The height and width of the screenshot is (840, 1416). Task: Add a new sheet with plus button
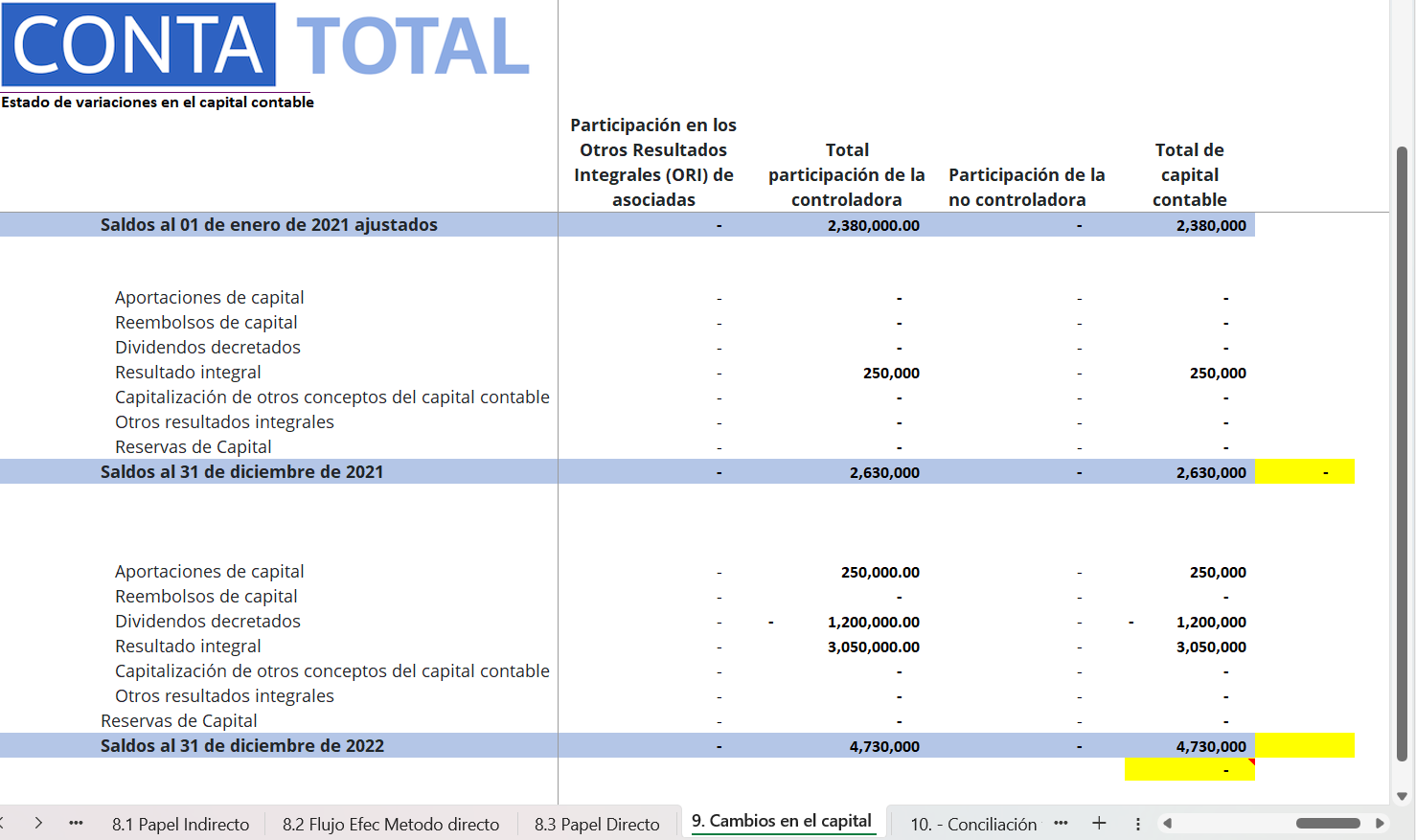tap(1099, 823)
